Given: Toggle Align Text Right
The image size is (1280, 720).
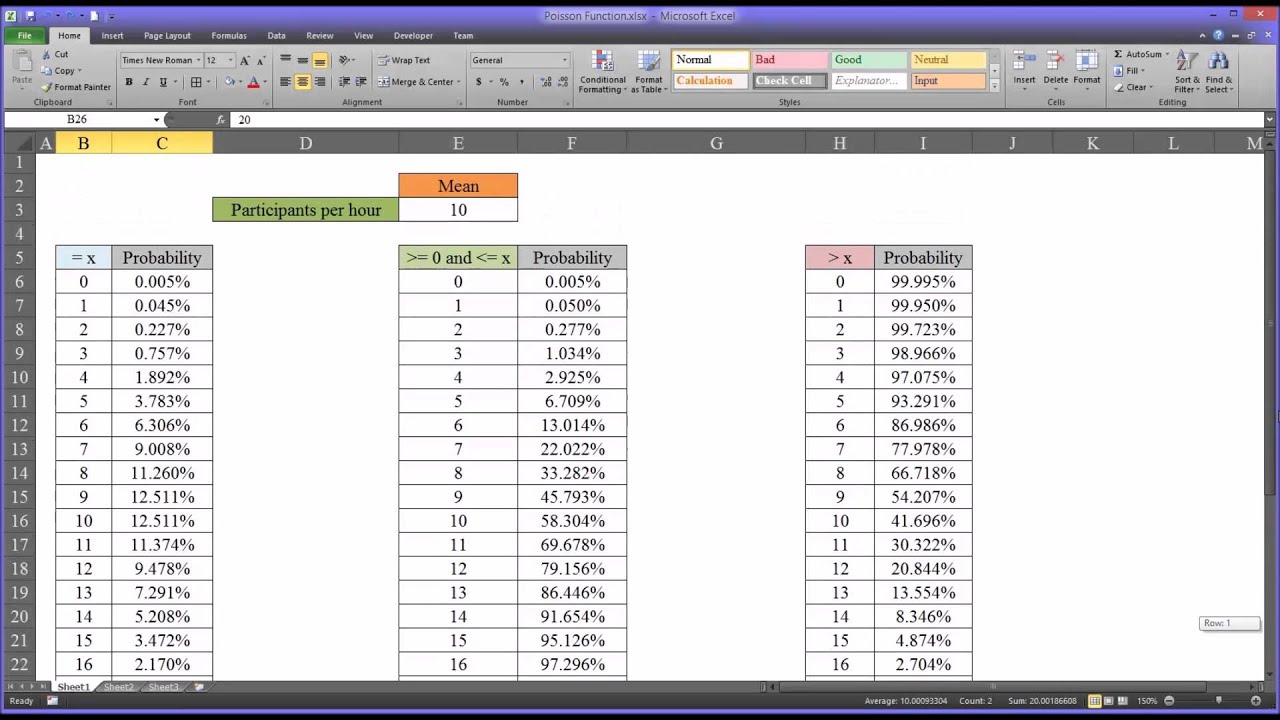Looking at the screenshot, I should pyautogui.click(x=319, y=82).
